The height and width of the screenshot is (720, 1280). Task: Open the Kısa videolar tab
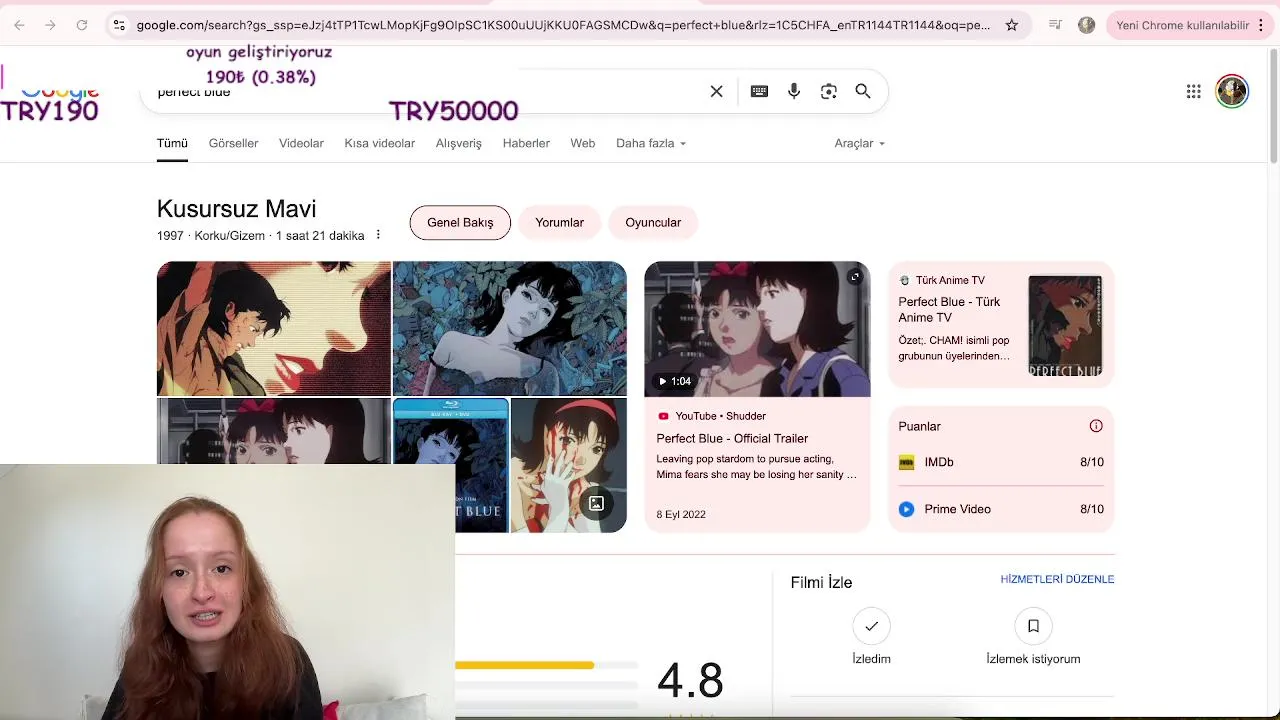pos(379,143)
